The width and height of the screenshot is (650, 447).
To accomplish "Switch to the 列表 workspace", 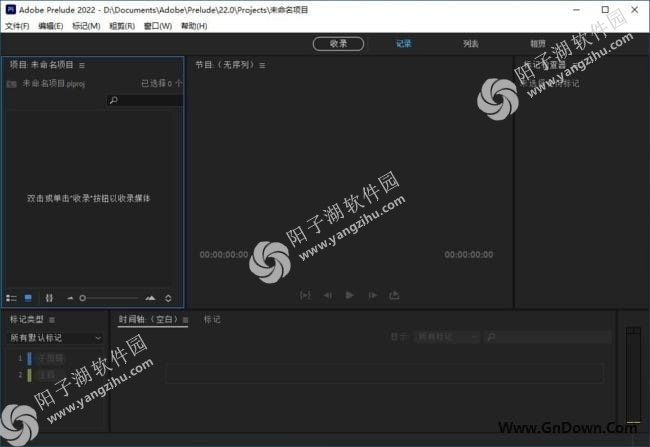I will pyautogui.click(x=471, y=44).
